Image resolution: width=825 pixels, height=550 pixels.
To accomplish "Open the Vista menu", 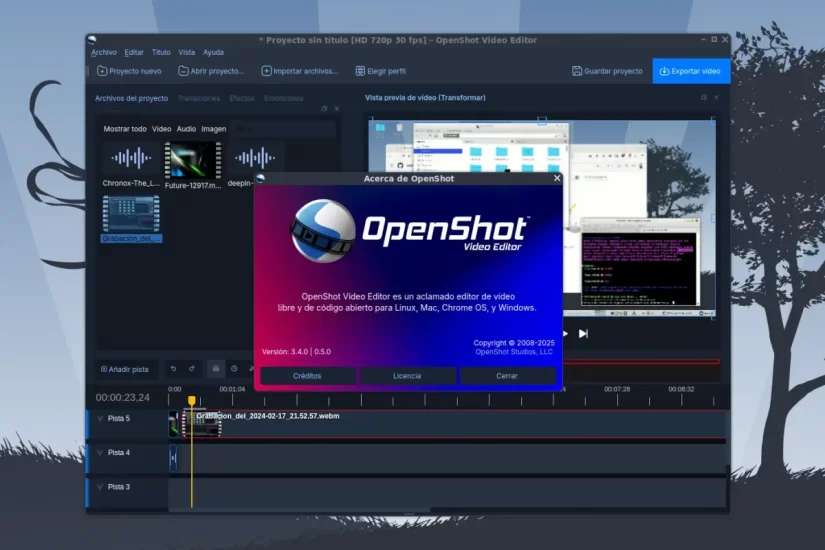I will [186, 53].
